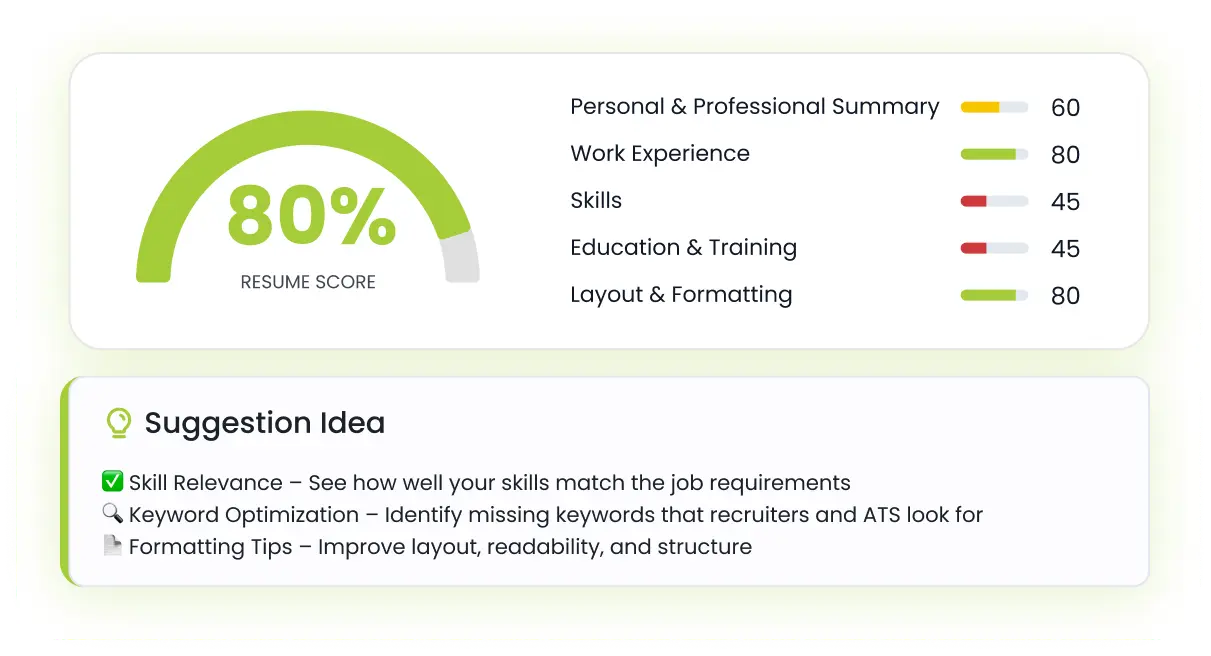Click the magnifying glass icon for Keyword Optimization
The height and width of the screenshot is (656, 1211).
coord(112,514)
